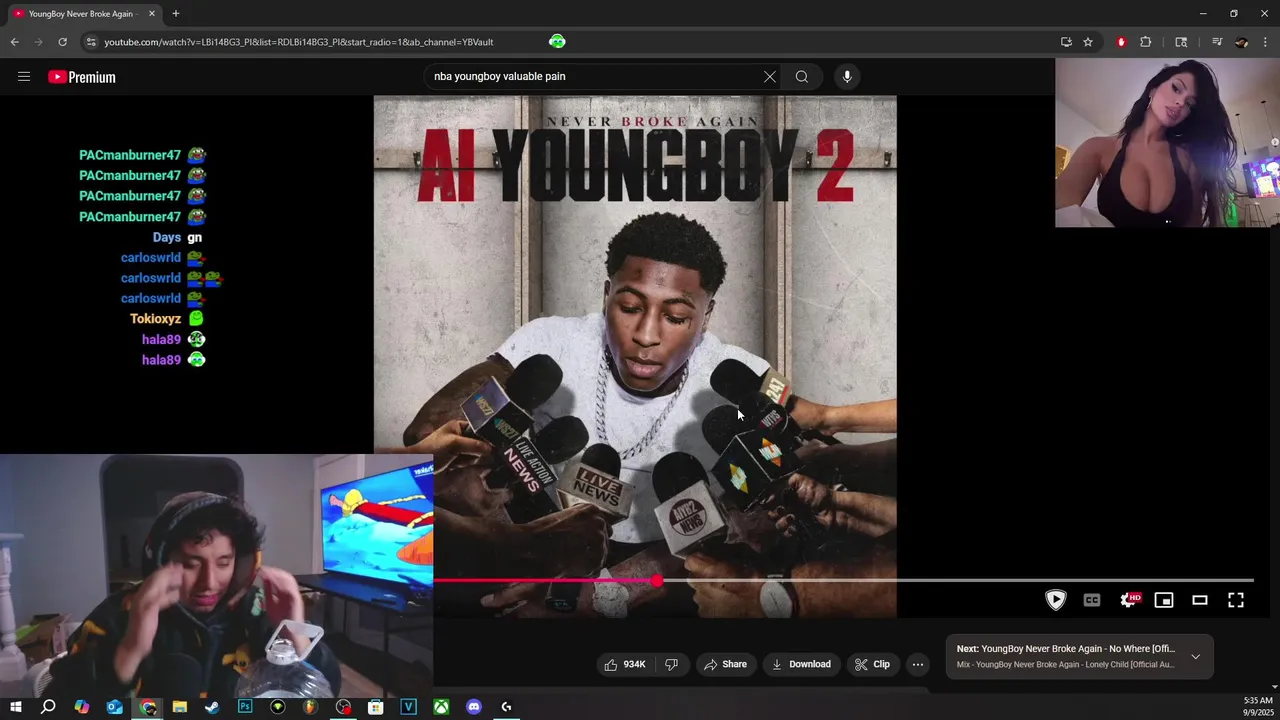Like the video with 934K likes
This screenshot has width=1280, height=720.
(625, 664)
